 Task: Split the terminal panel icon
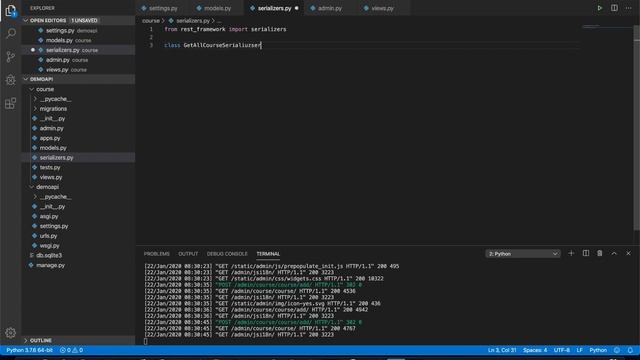586,253
